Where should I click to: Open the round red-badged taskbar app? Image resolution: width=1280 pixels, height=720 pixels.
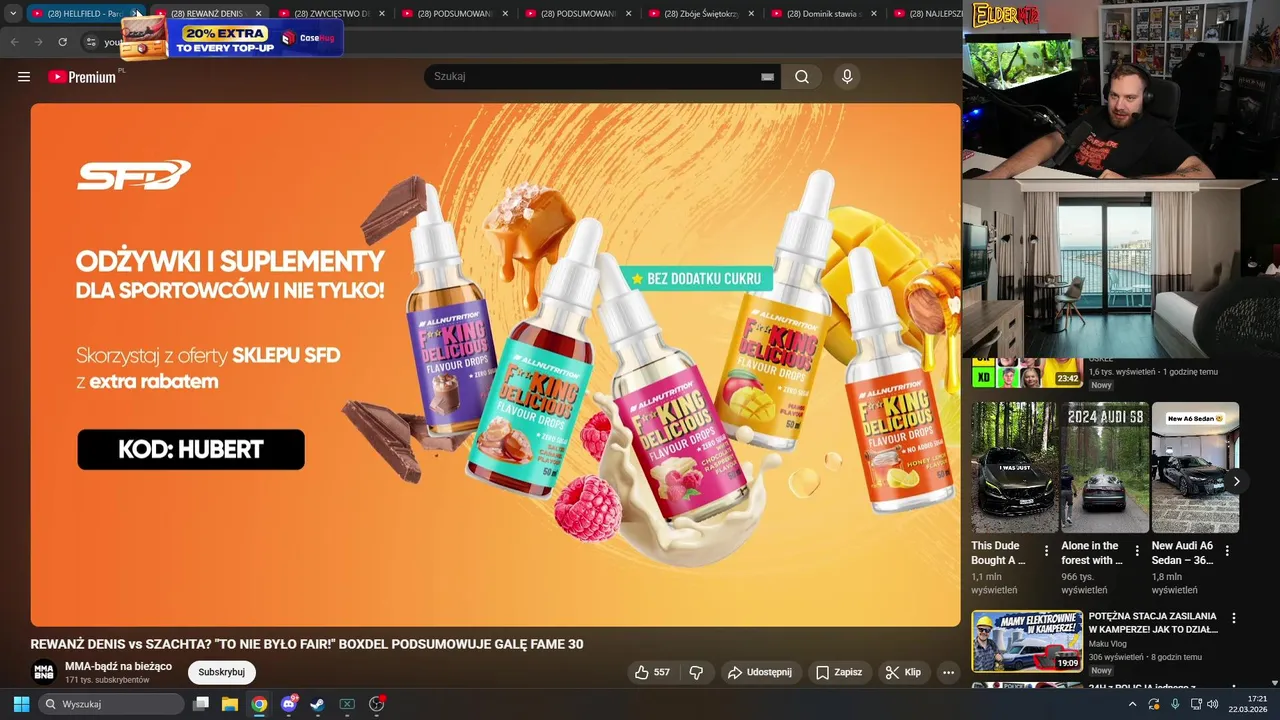[x=377, y=704]
